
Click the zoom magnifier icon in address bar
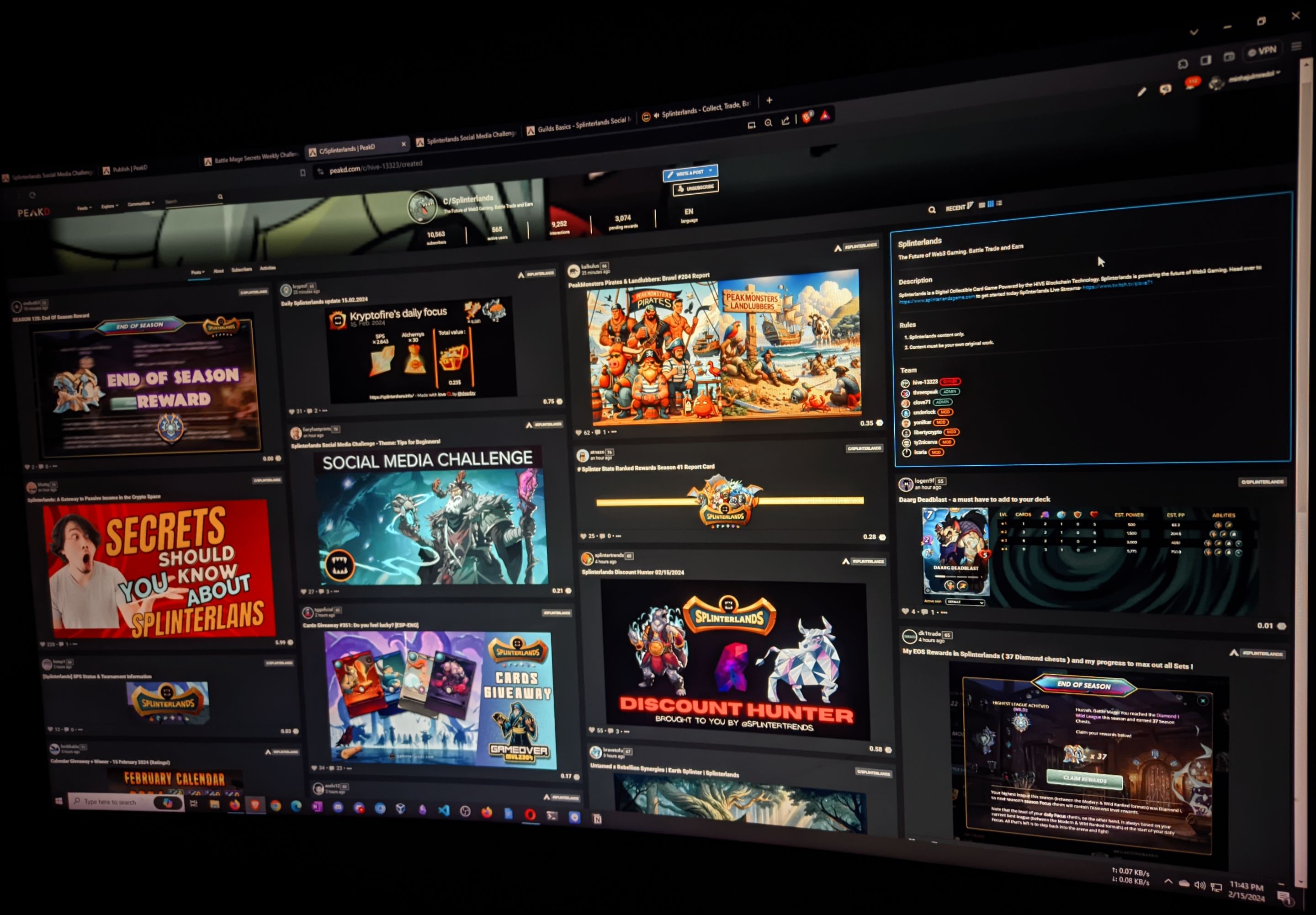click(768, 122)
